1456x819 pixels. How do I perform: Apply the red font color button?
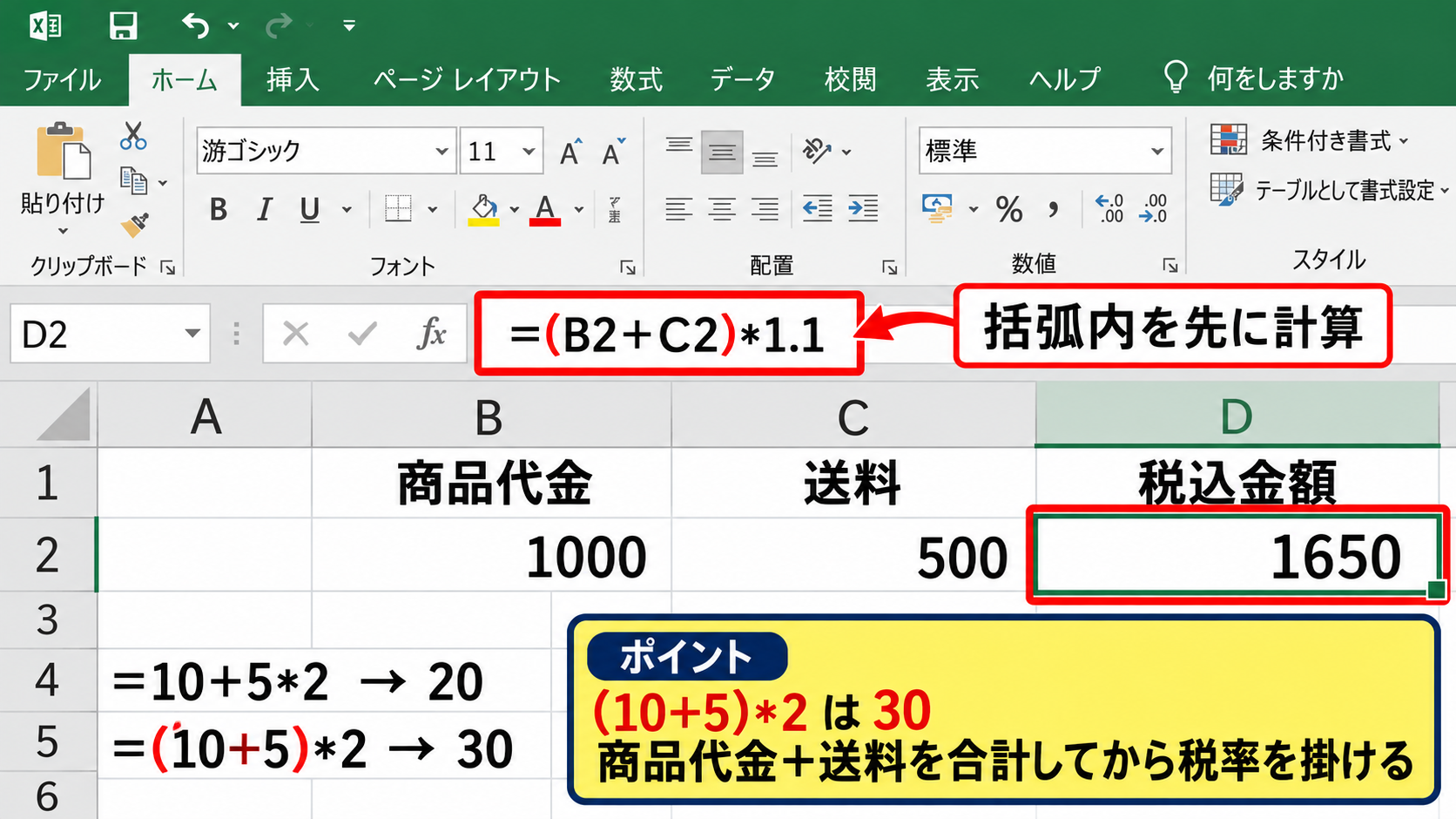click(545, 210)
